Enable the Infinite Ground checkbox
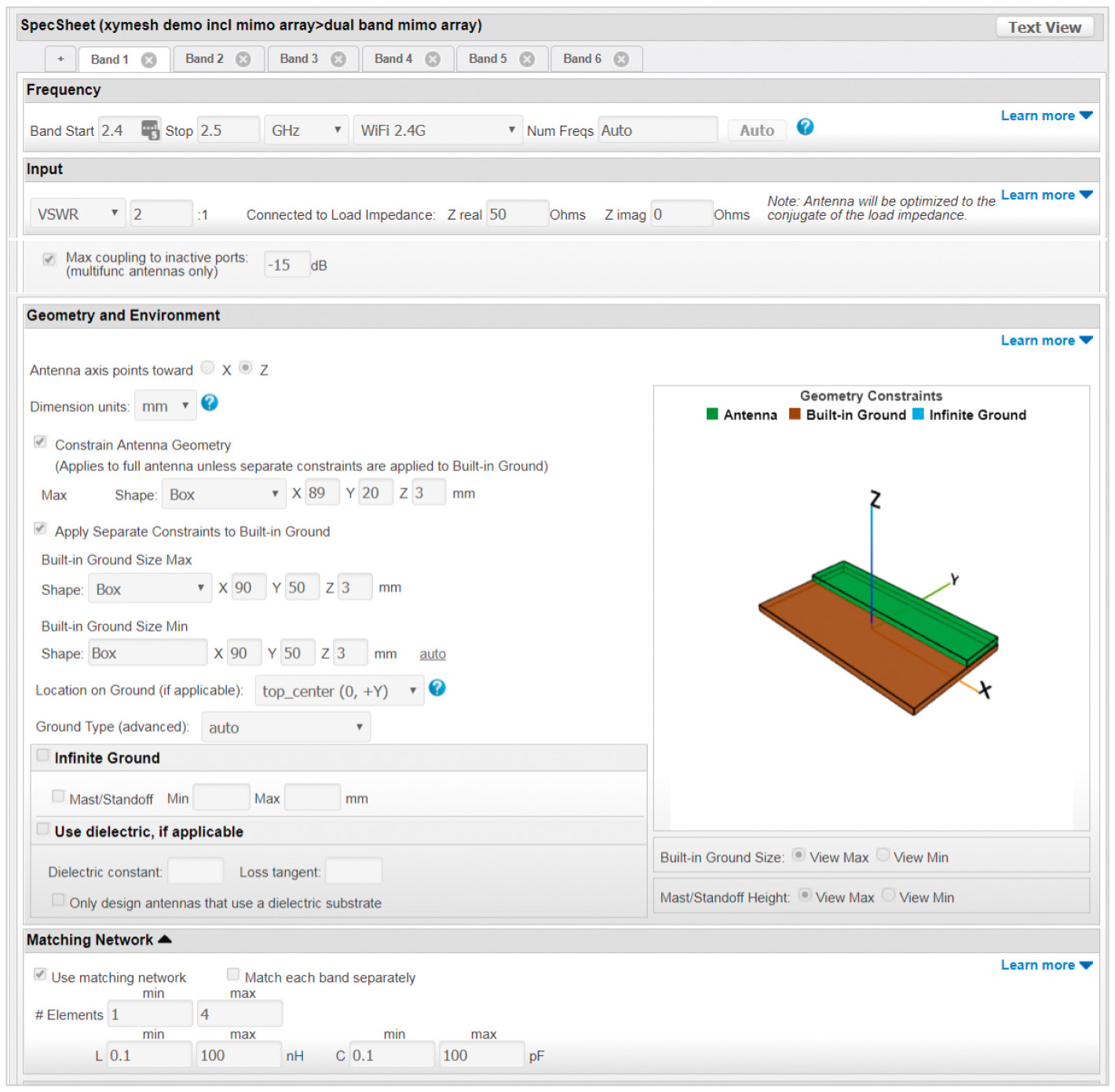The height and width of the screenshot is (1092, 1115). (x=43, y=756)
